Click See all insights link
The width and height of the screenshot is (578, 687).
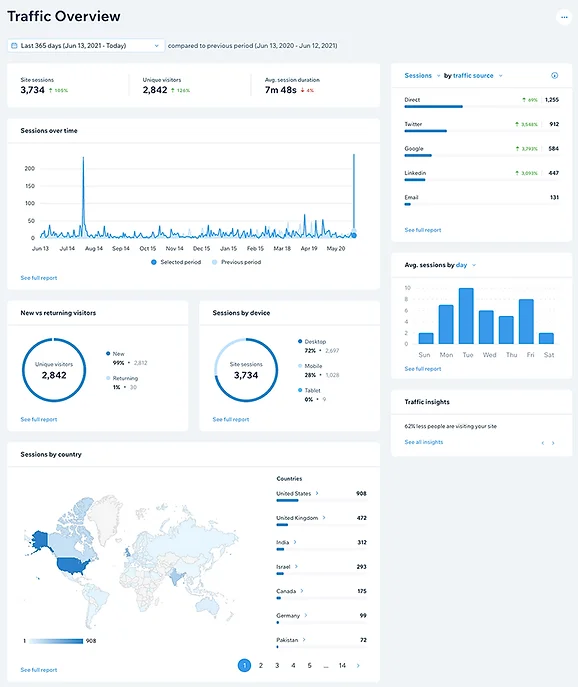coord(423,442)
